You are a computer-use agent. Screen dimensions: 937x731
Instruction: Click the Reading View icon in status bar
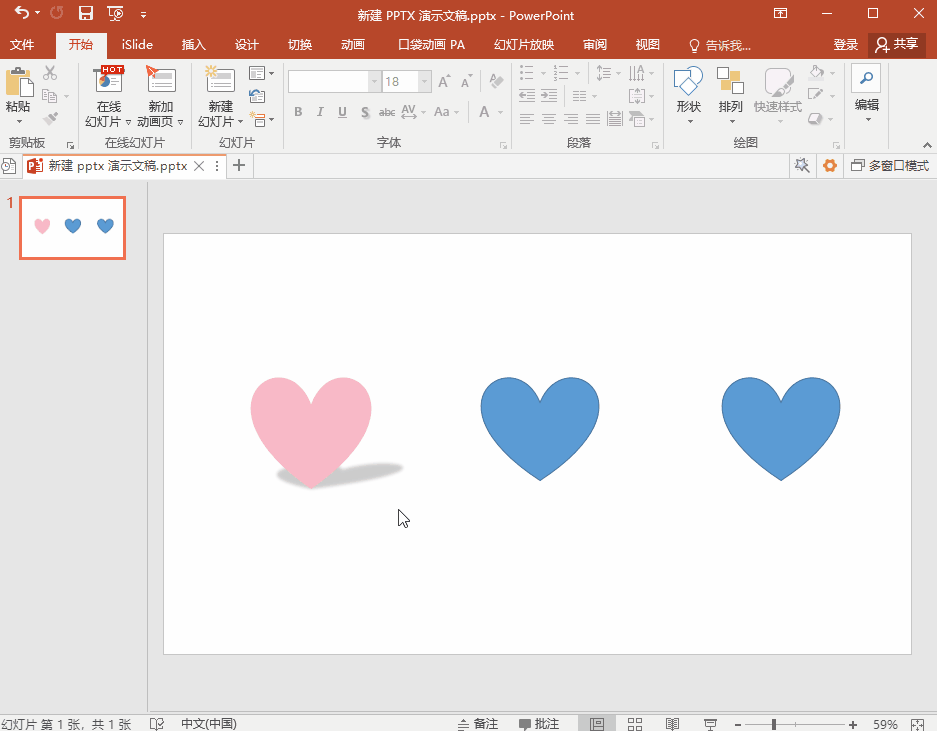coord(672,724)
